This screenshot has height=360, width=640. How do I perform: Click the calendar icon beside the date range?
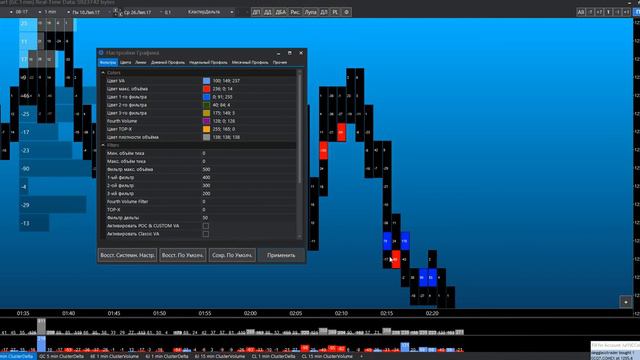117,12
